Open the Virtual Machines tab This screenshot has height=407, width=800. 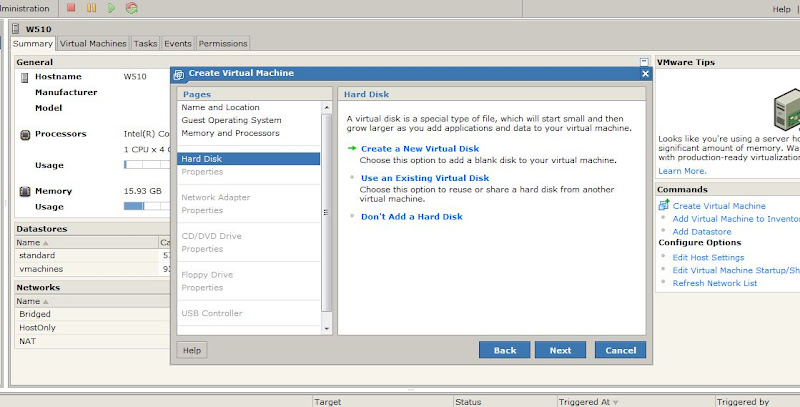pos(93,43)
